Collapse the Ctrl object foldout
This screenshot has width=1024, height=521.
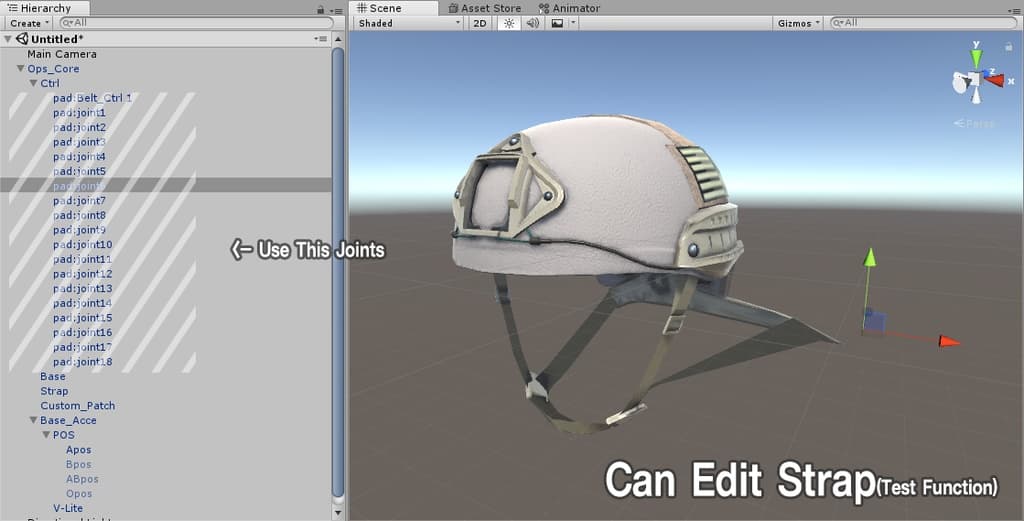point(33,83)
